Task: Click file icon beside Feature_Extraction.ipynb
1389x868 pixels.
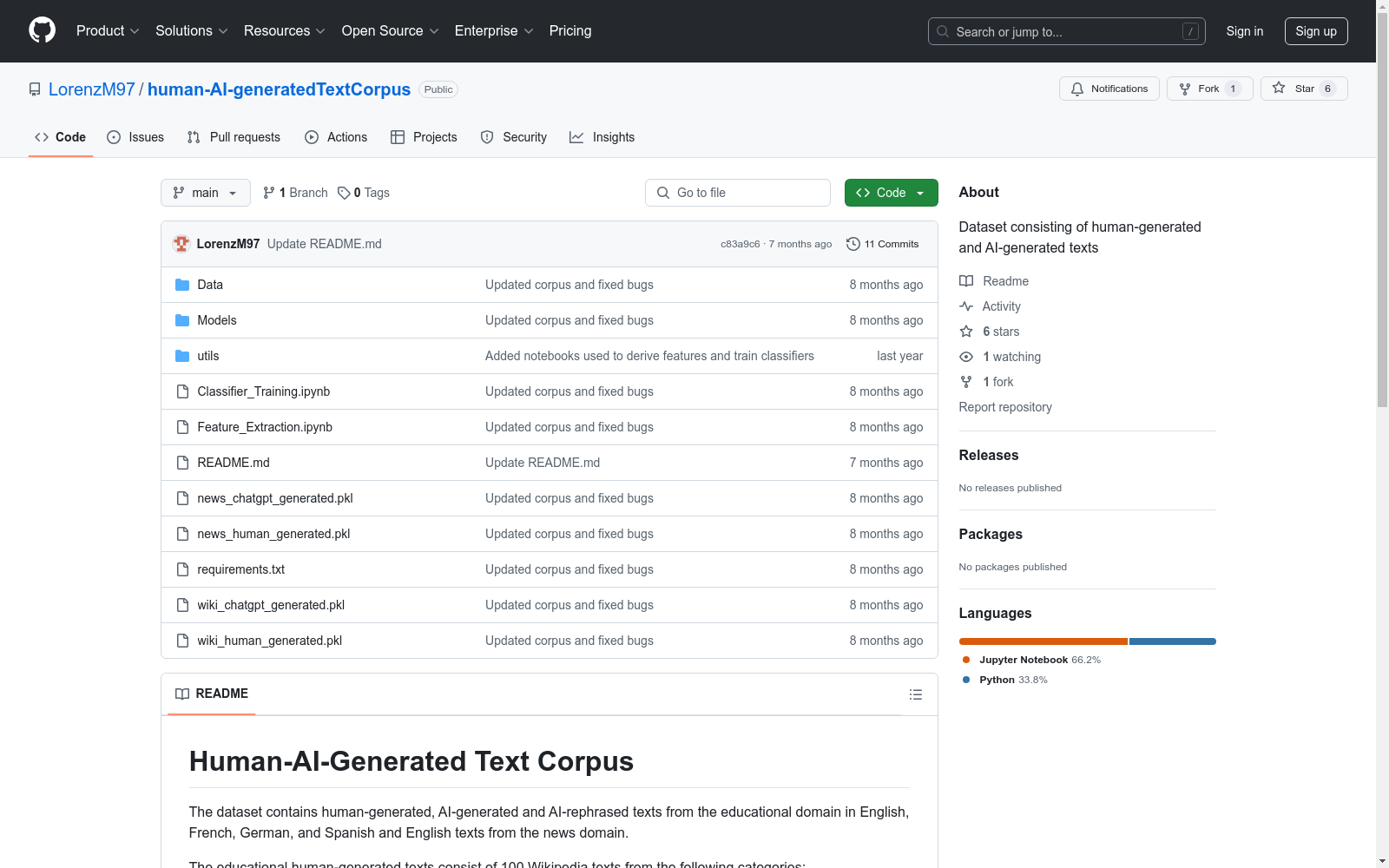Action: [x=182, y=427]
